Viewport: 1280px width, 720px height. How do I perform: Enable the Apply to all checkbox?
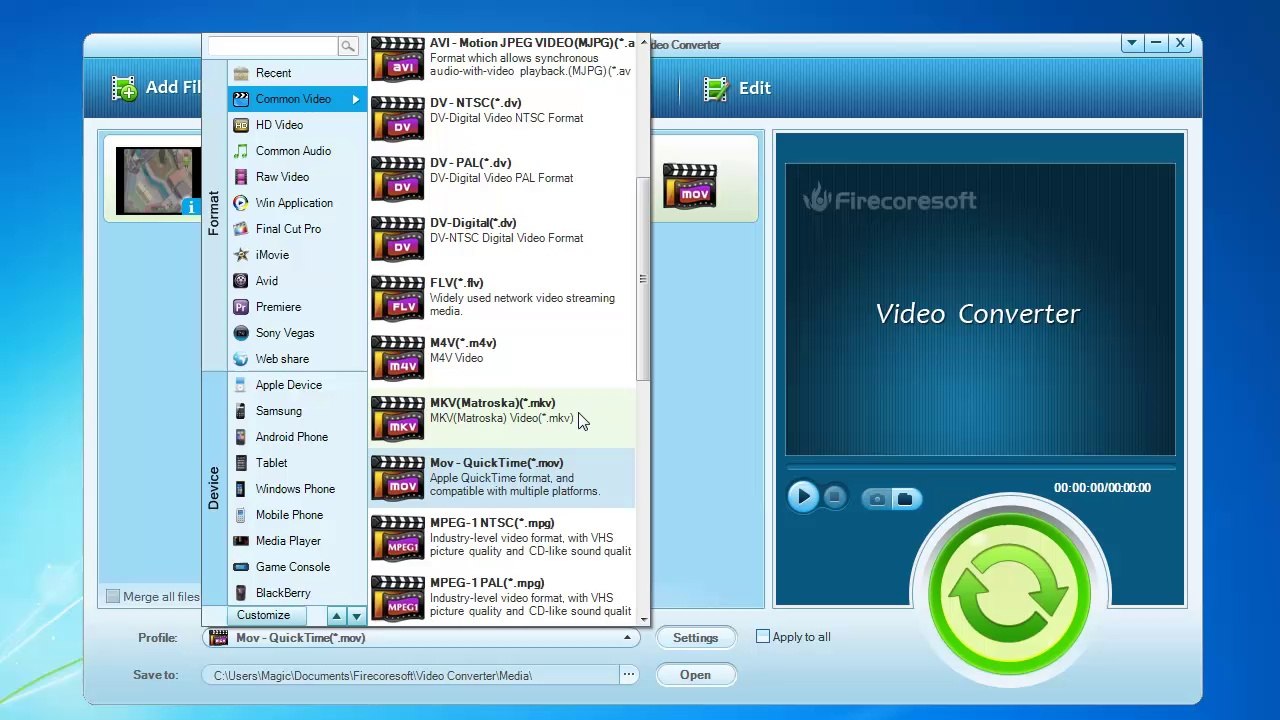(x=763, y=636)
